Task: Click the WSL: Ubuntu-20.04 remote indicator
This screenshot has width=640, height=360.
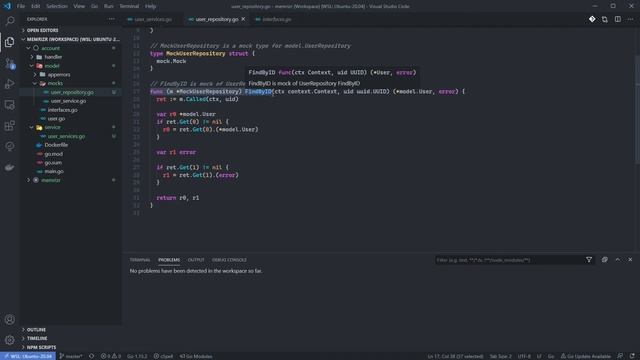Action: [28, 356]
